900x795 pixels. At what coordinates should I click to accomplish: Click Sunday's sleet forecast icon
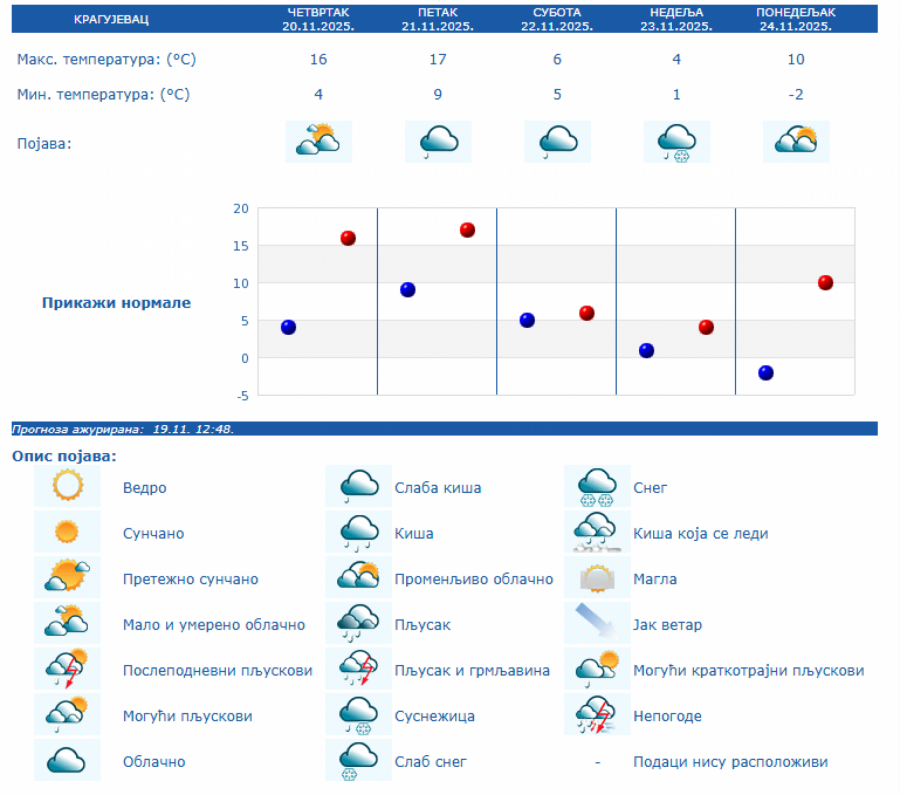tap(677, 141)
